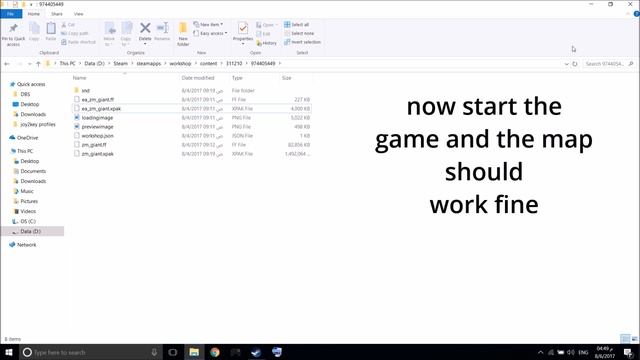Click the Cut scissors command
Viewport: 640px width, 360px height.
tap(68, 25)
